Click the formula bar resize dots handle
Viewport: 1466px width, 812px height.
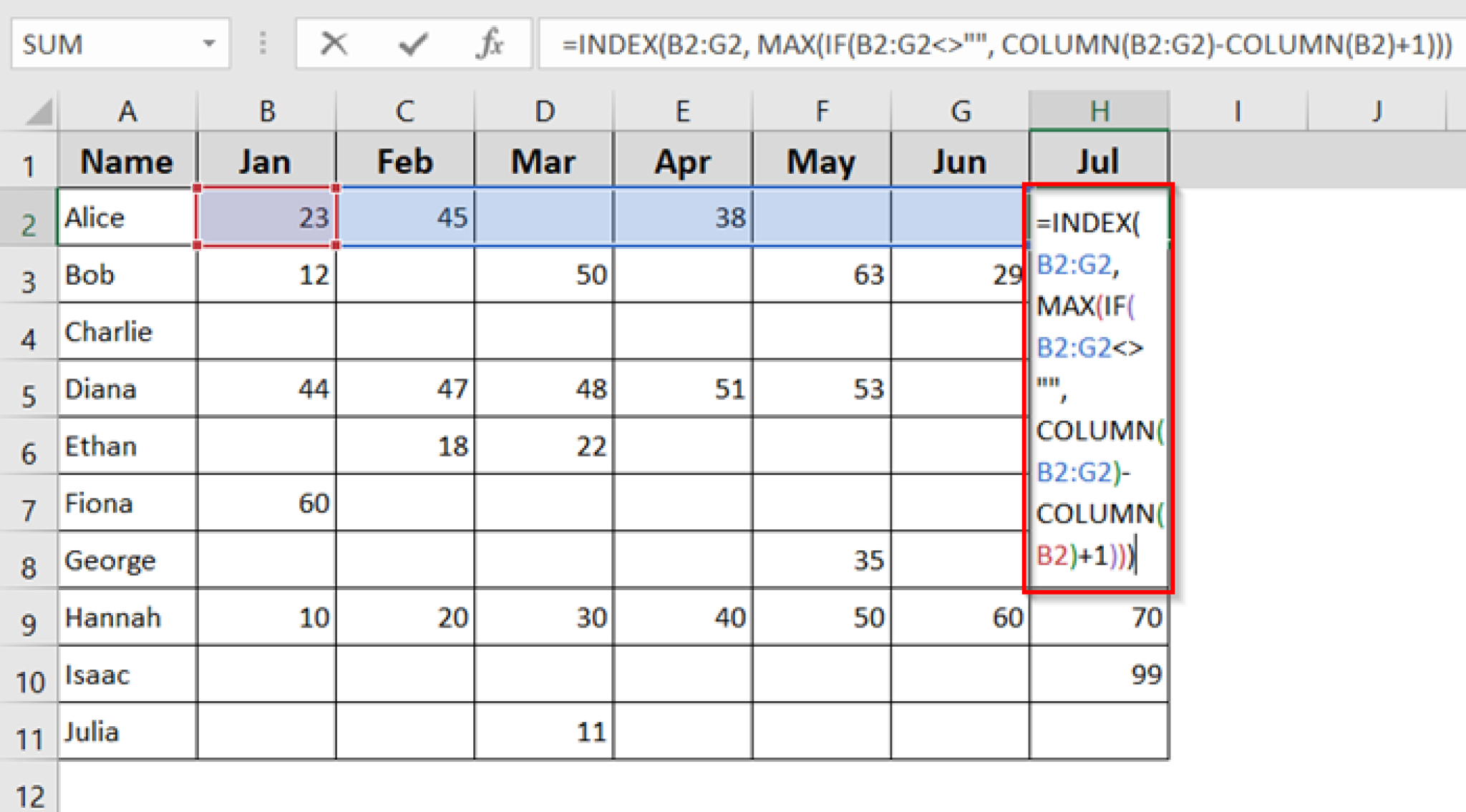pos(263,44)
